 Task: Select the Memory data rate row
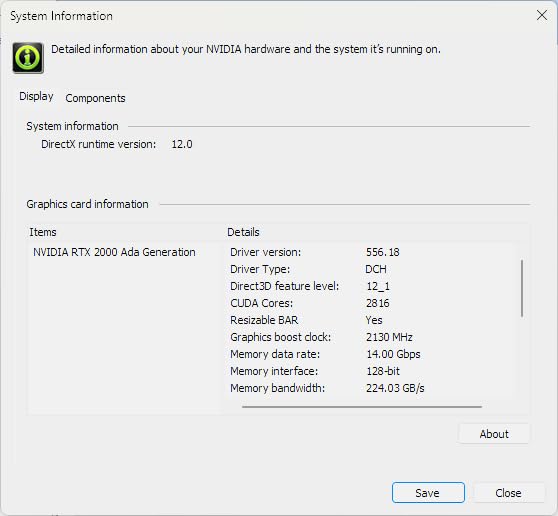tap(371, 354)
